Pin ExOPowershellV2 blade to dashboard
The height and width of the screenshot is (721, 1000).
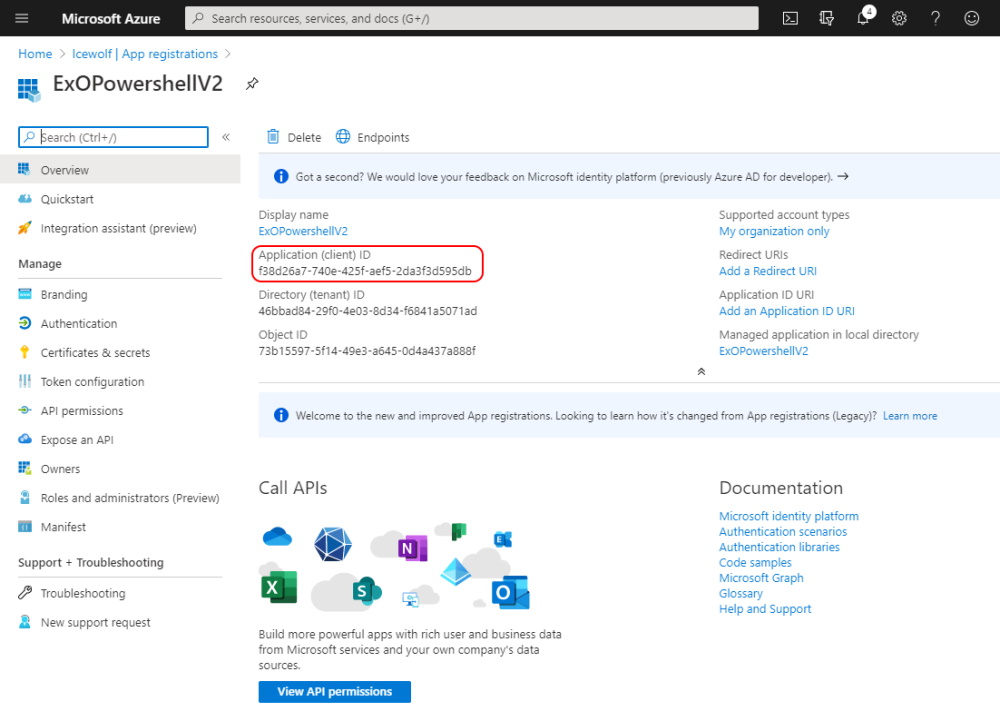[252, 84]
